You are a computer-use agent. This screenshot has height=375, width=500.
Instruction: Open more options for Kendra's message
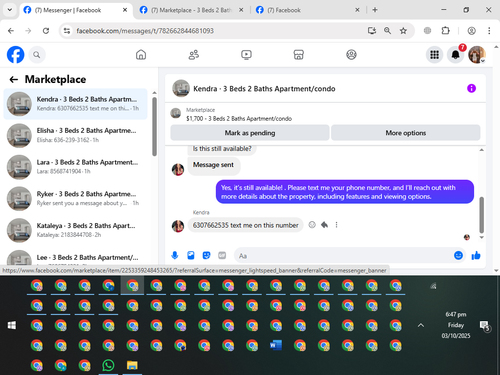click(x=336, y=225)
